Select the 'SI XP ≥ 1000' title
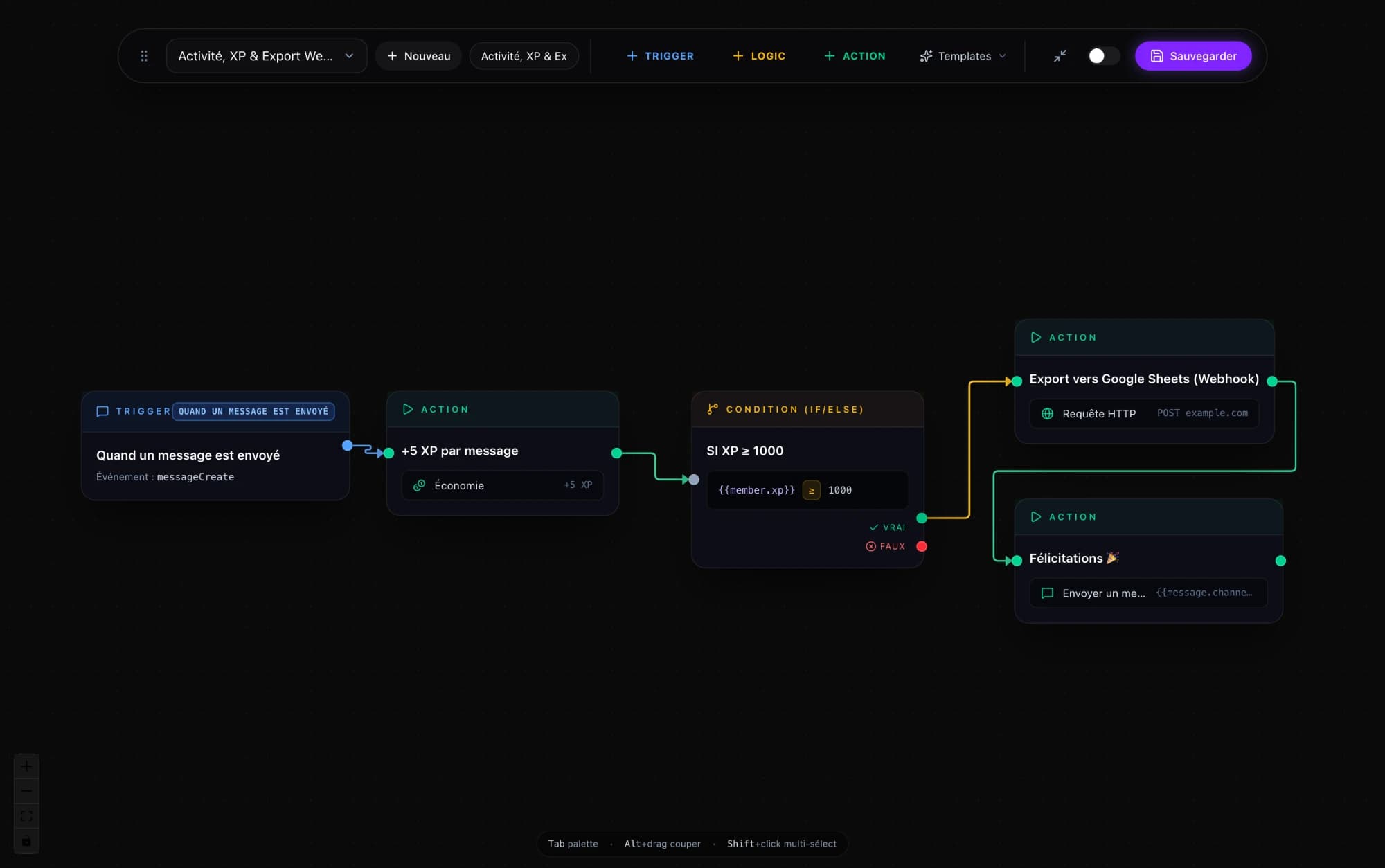 (x=744, y=451)
